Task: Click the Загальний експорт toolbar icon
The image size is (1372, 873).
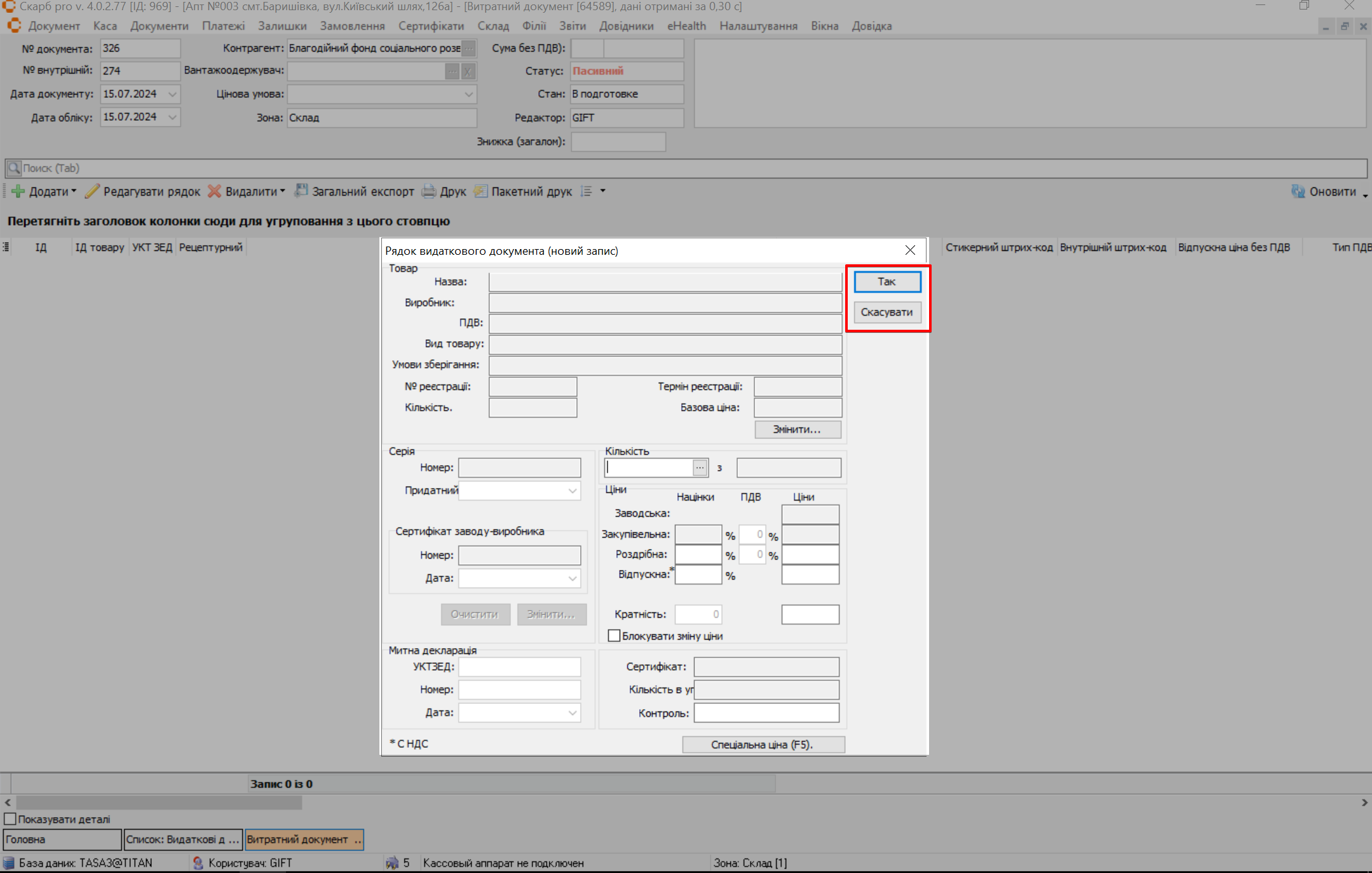Action: pyautogui.click(x=301, y=191)
